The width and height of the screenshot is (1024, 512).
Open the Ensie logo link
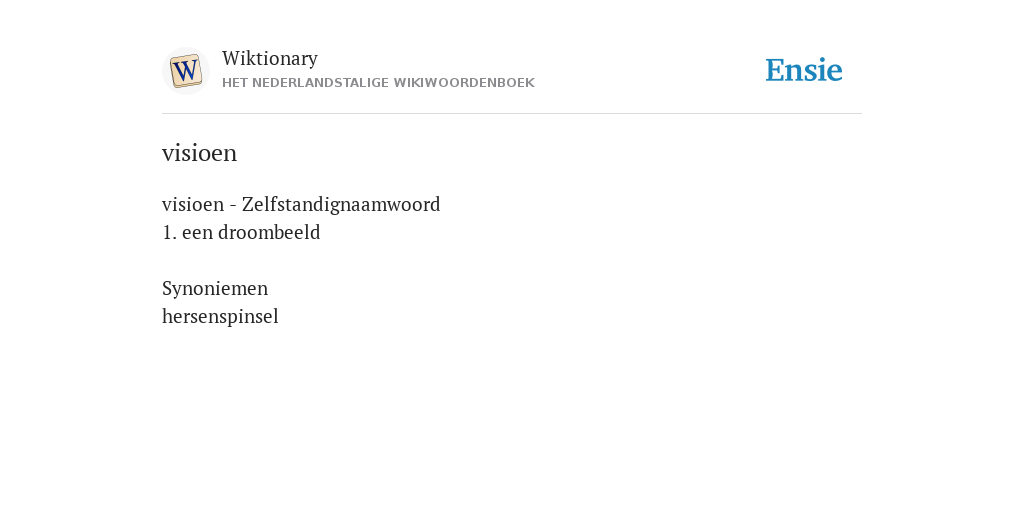click(804, 70)
